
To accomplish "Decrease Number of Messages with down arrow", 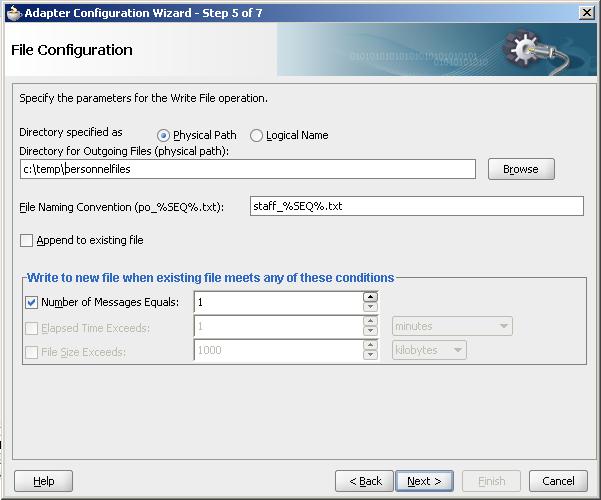I will [370, 307].
